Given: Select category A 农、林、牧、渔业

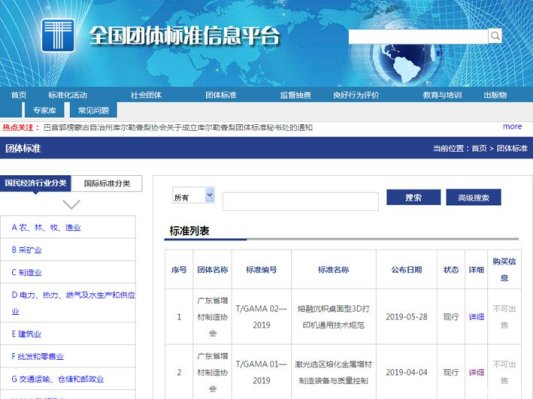Looking at the screenshot, I should click(46, 227).
